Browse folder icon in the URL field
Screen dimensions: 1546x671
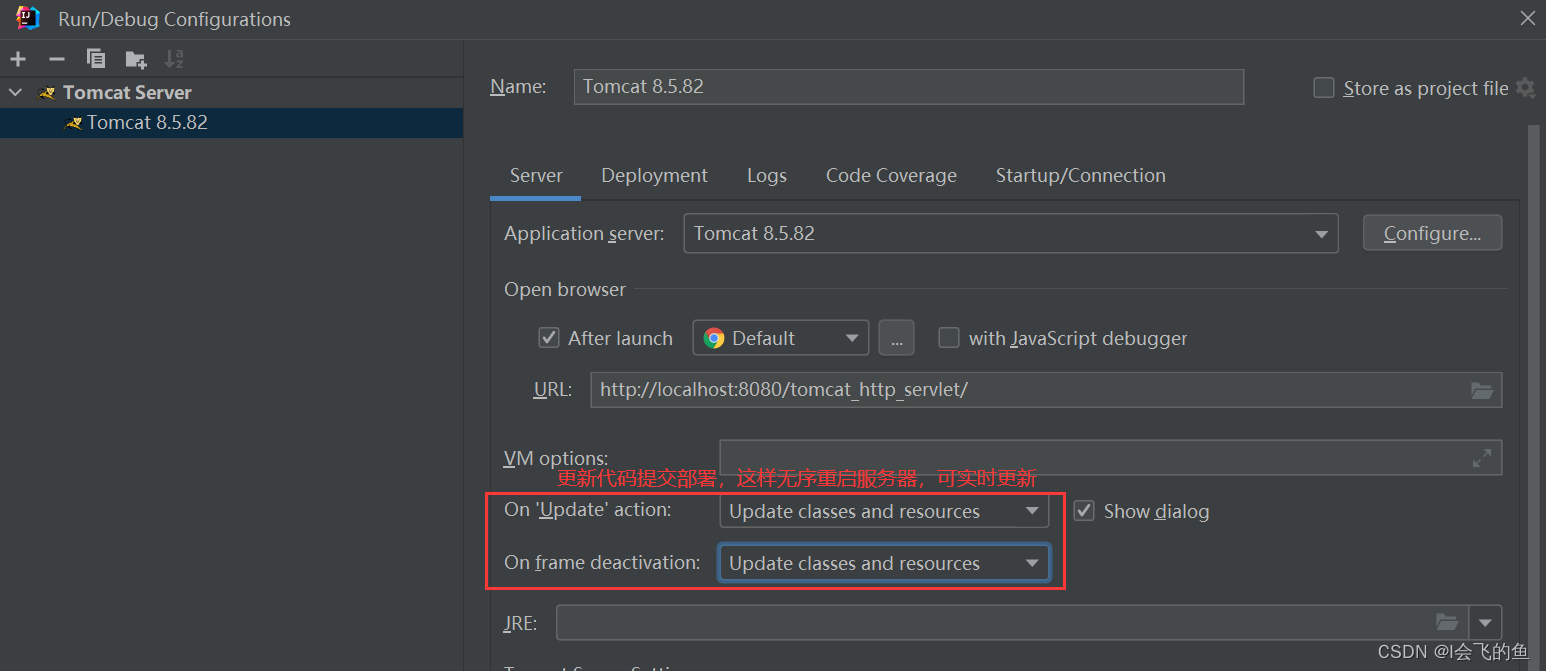click(1482, 390)
